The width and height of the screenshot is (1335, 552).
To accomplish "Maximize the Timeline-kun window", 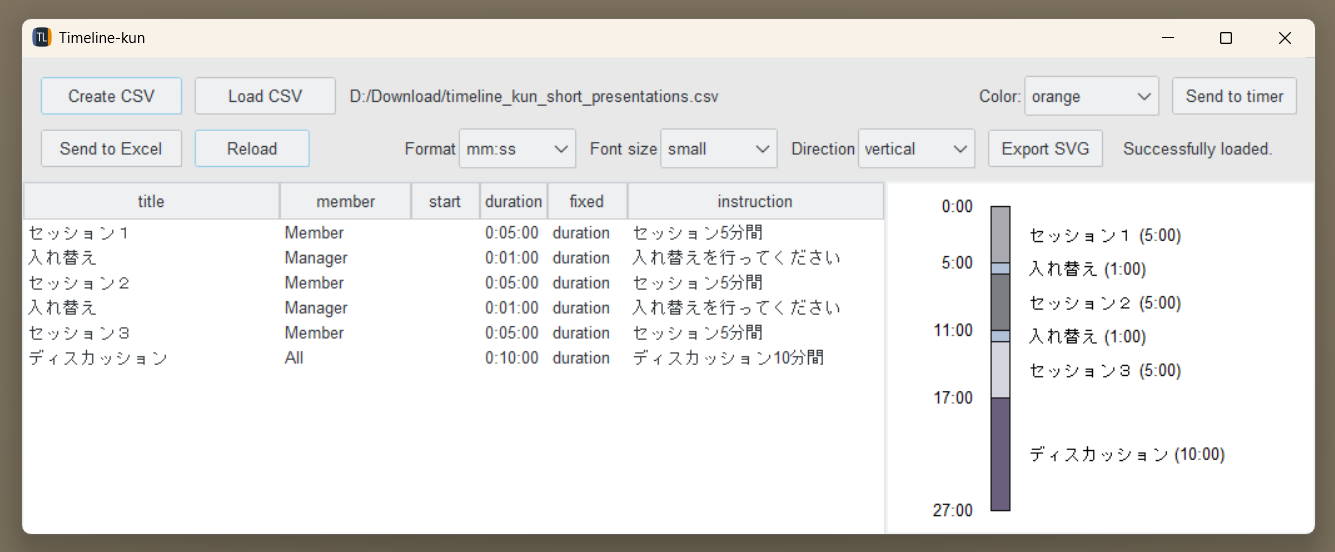I will tap(1225, 38).
